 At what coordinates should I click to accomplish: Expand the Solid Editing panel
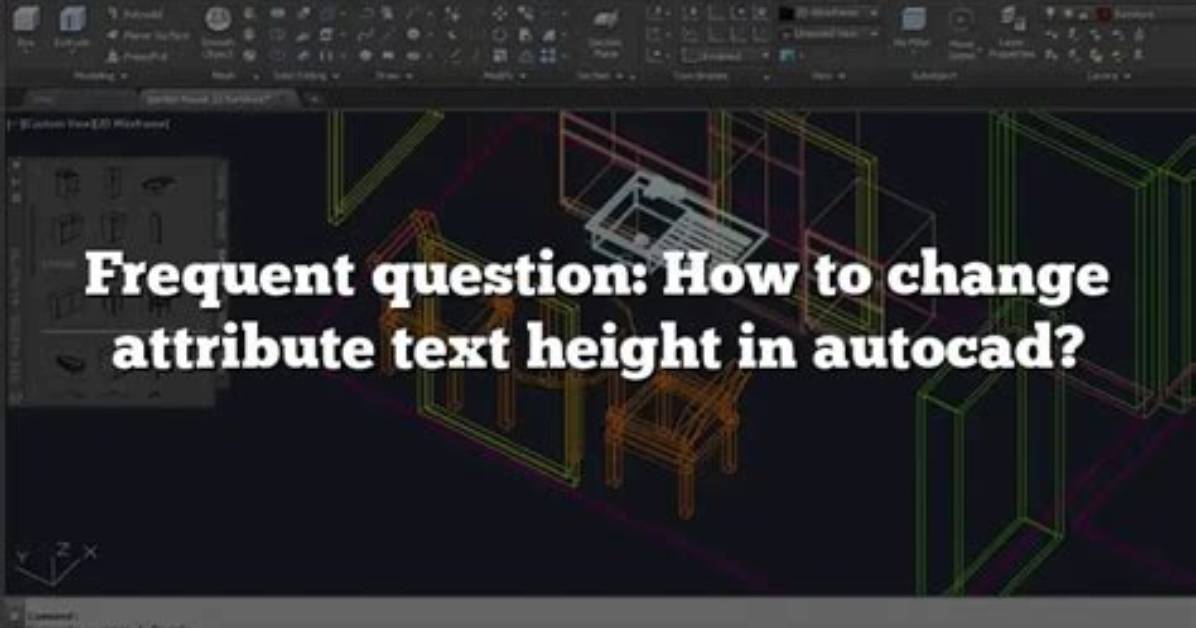307,76
